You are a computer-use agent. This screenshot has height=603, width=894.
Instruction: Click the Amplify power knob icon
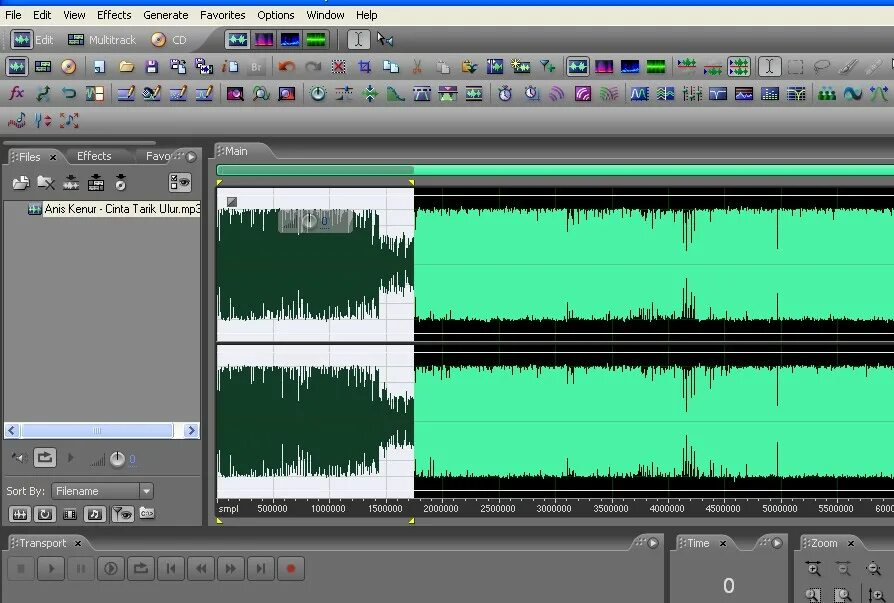(x=318, y=93)
